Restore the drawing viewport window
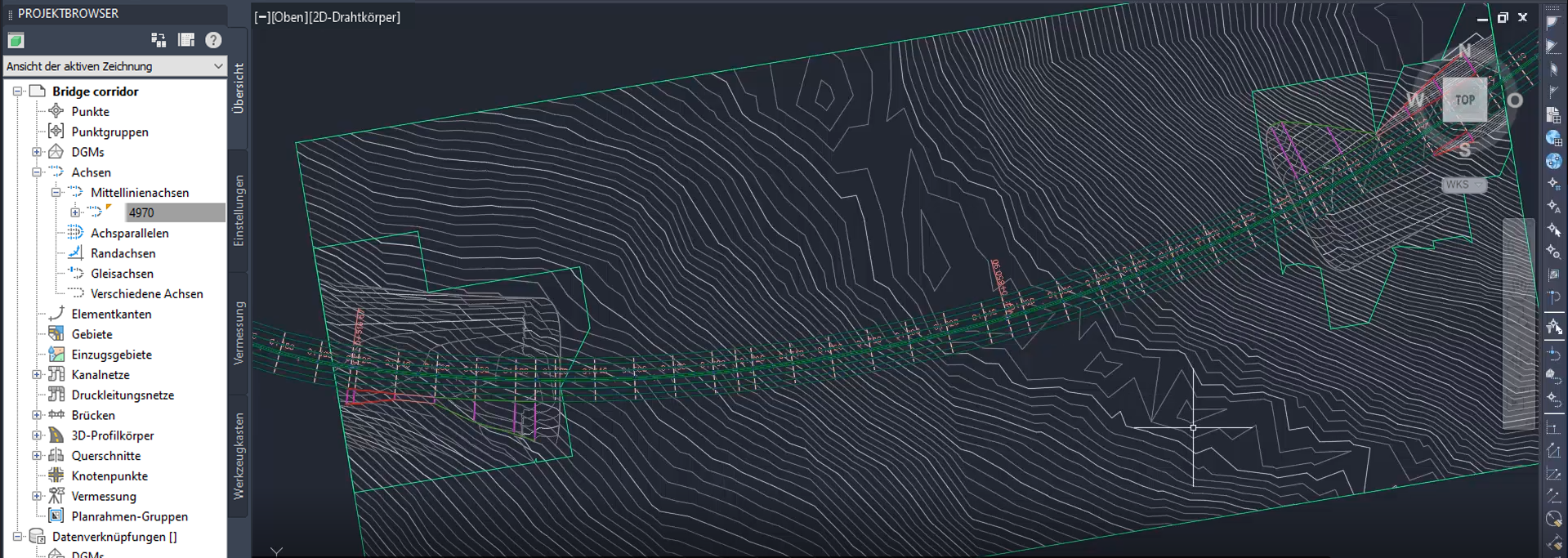The height and width of the screenshot is (558, 1568). [x=1503, y=17]
